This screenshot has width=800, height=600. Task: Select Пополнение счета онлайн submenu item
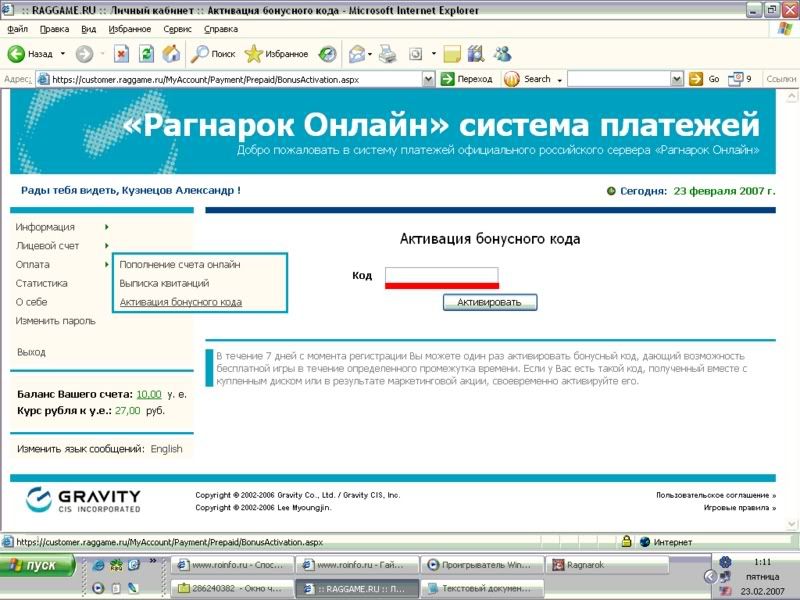coord(180,264)
